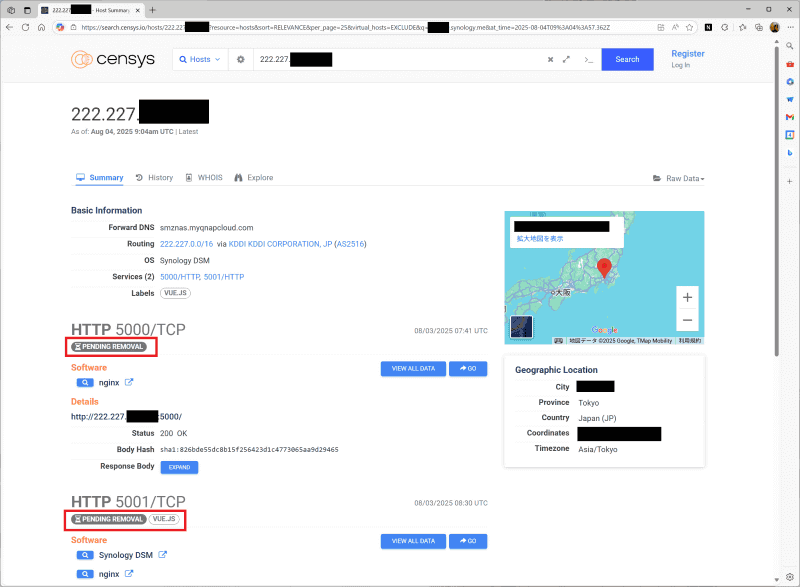Open the Hosts resource dropdown

pos(199,60)
